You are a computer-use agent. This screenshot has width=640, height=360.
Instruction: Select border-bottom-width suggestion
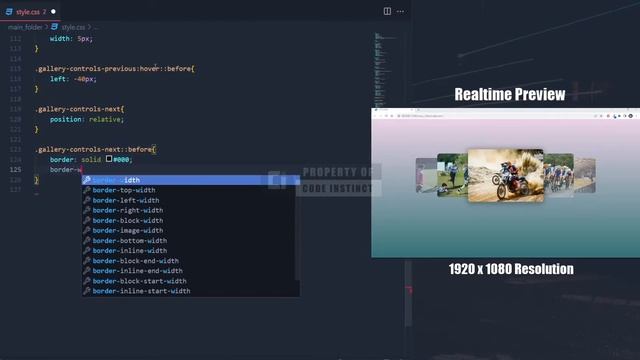(191, 241)
